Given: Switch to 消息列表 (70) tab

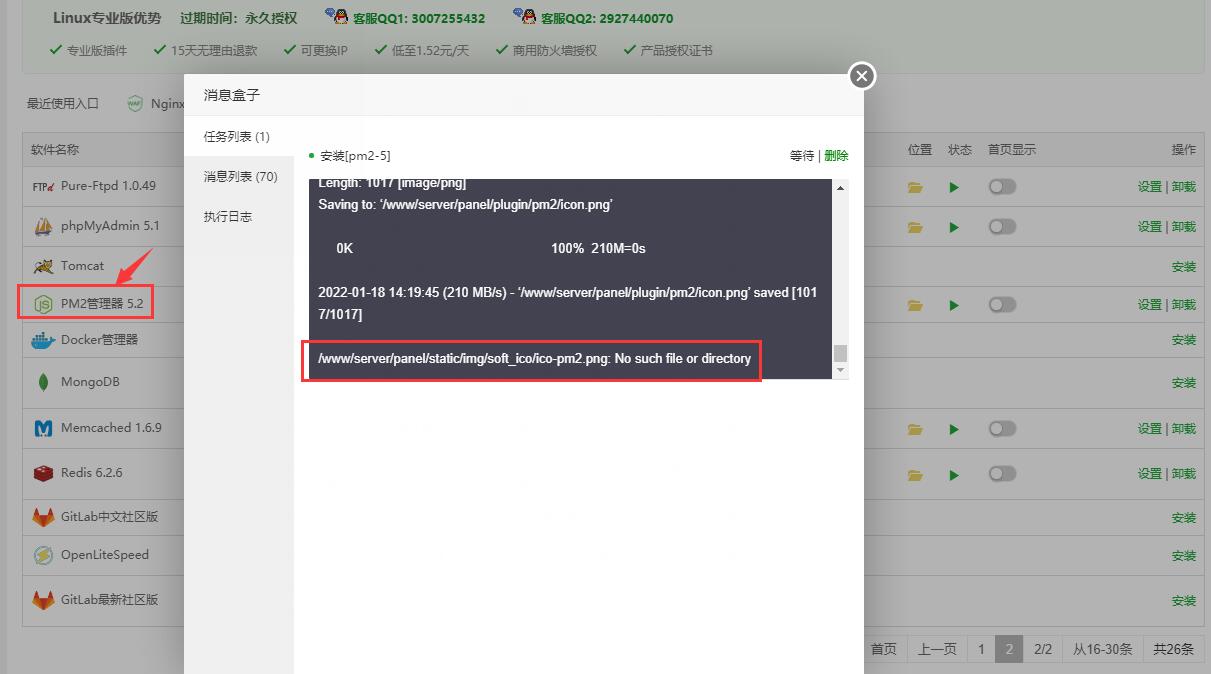Looking at the screenshot, I should [238, 177].
